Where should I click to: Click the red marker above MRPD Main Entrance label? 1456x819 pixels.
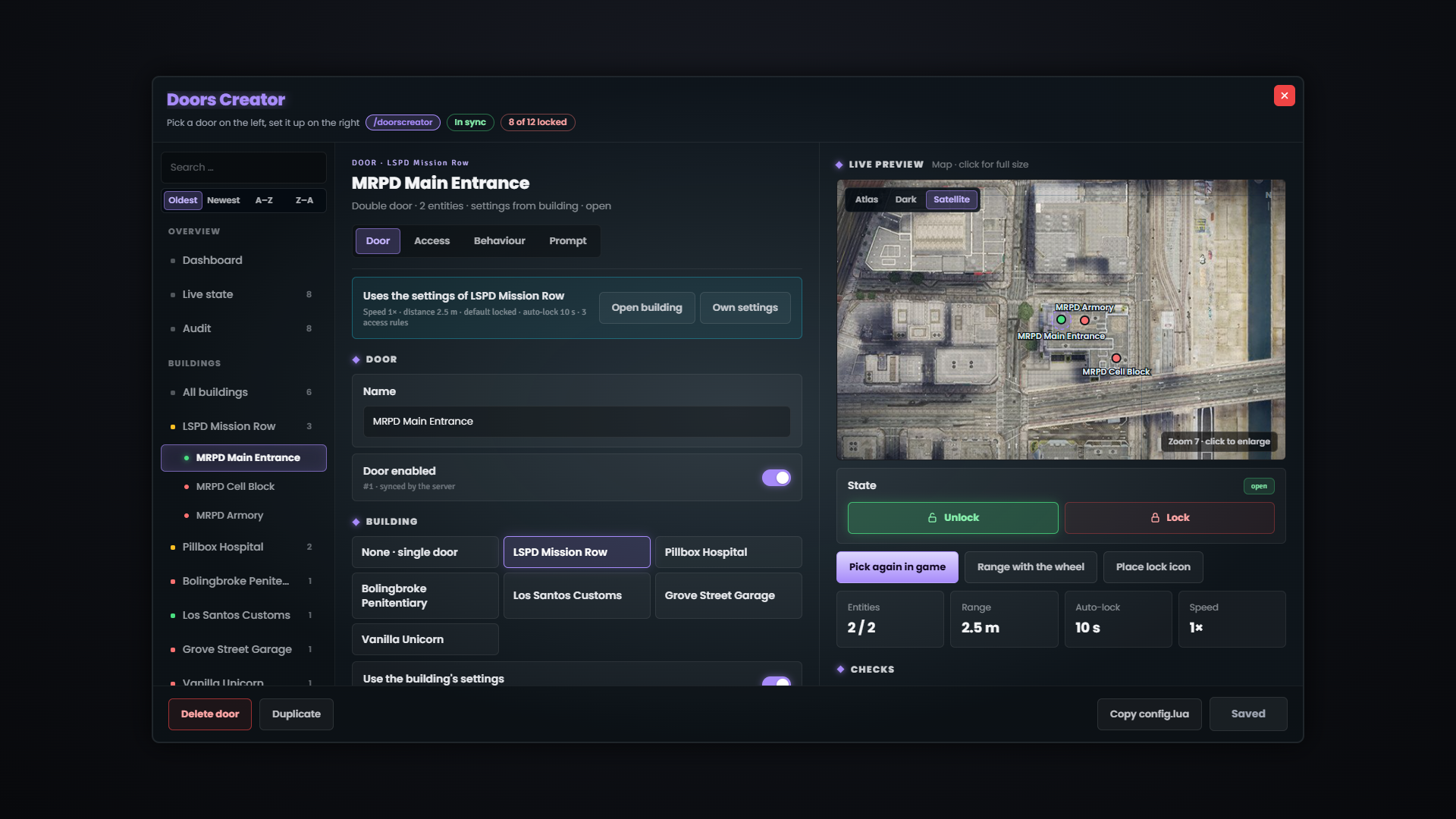(1084, 320)
